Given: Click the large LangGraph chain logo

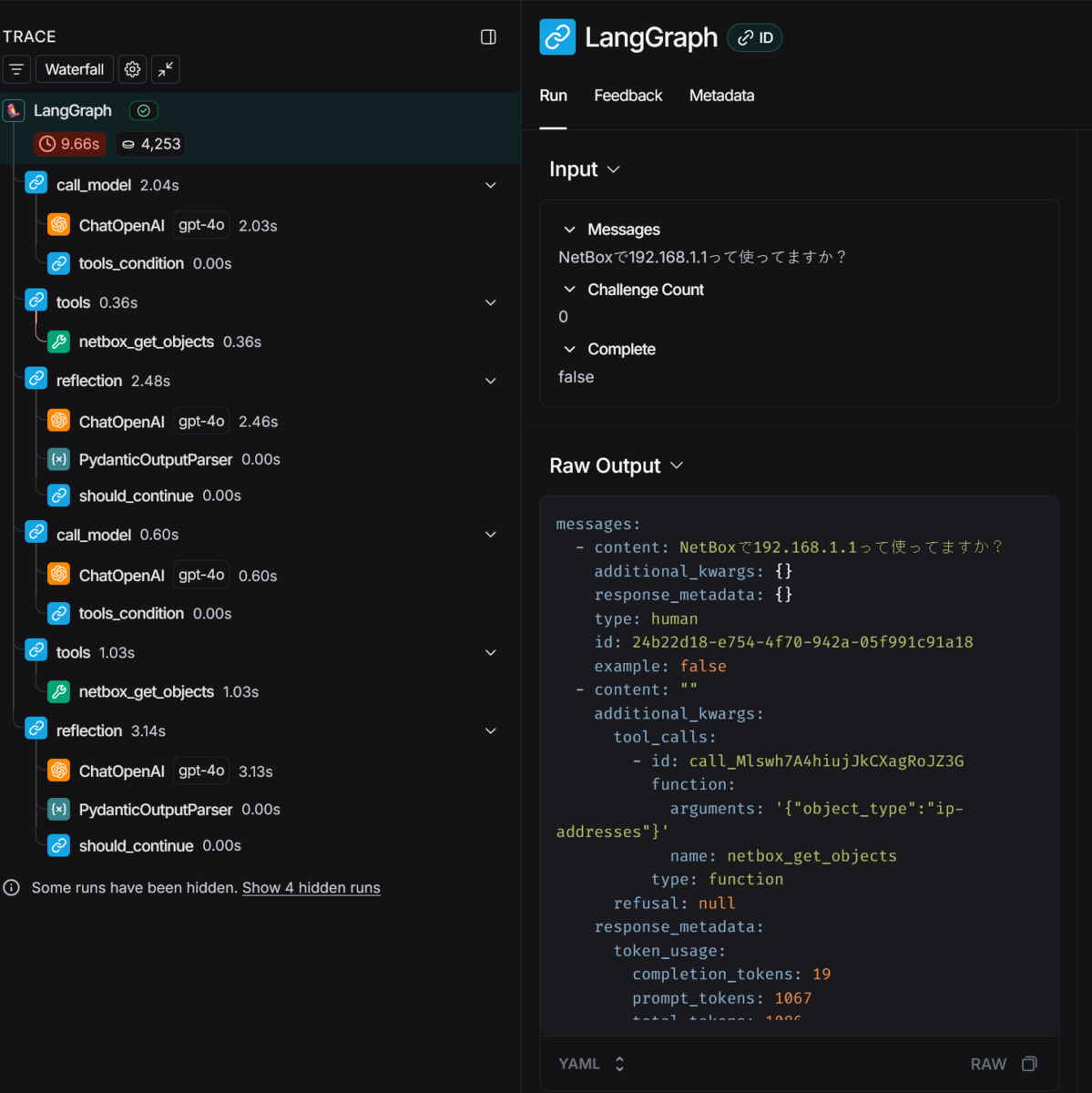Looking at the screenshot, I should tap(557, 36).
